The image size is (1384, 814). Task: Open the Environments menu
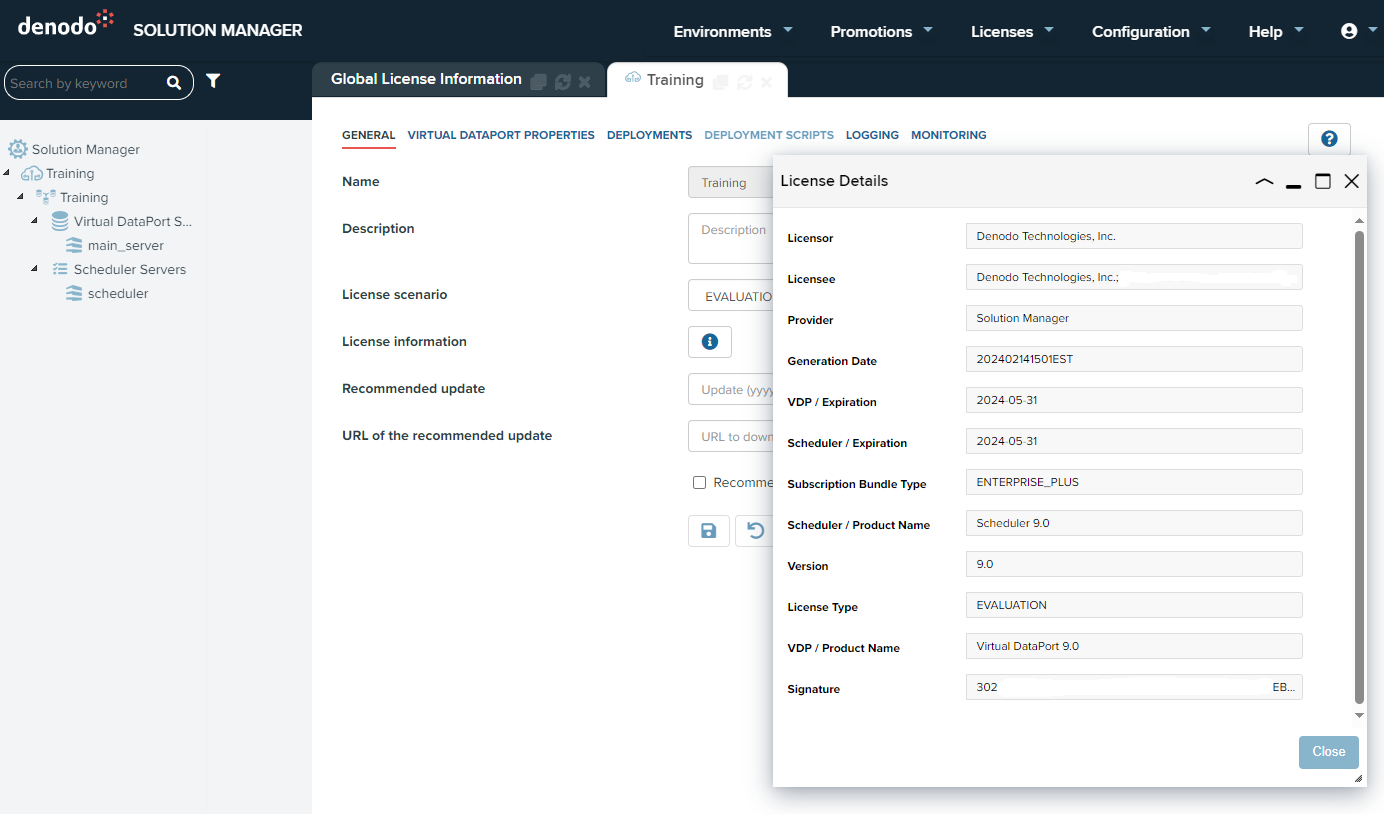[x=733, y=31]
